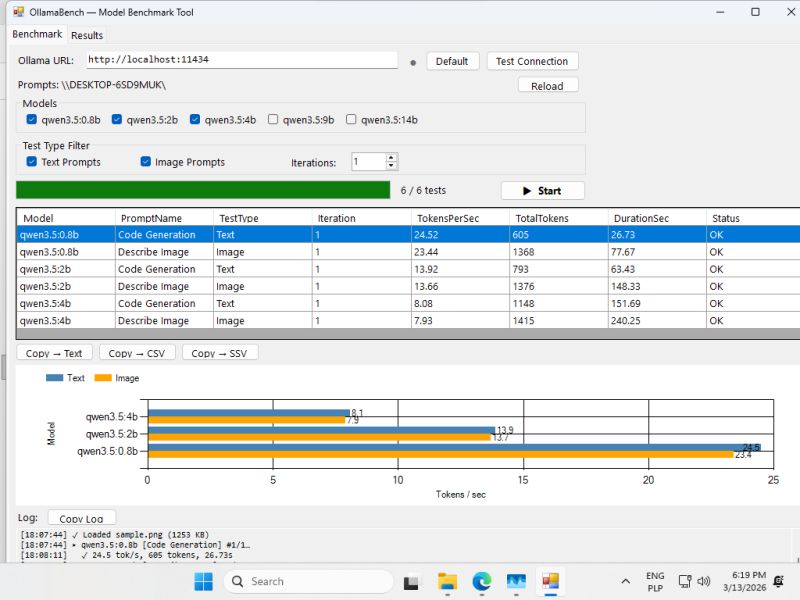Viewport: 800px width, 600px height.
Task: Select the qwen3.5:2b Code Generation row
Action: point(408,269)
